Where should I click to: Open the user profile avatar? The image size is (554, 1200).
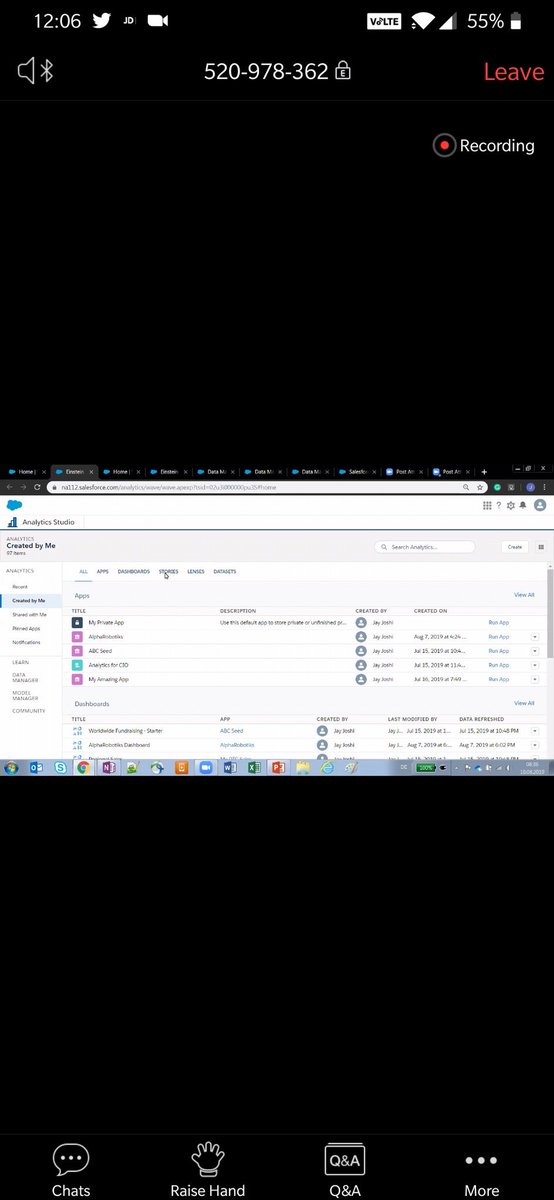(540, 505)
